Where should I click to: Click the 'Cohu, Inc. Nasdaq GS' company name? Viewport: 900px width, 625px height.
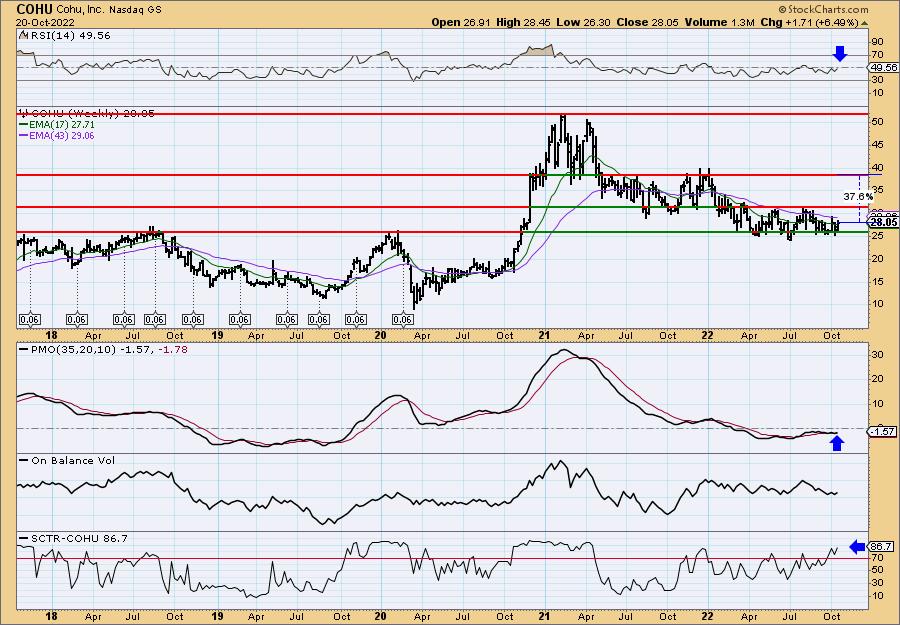tap(110, 10)
